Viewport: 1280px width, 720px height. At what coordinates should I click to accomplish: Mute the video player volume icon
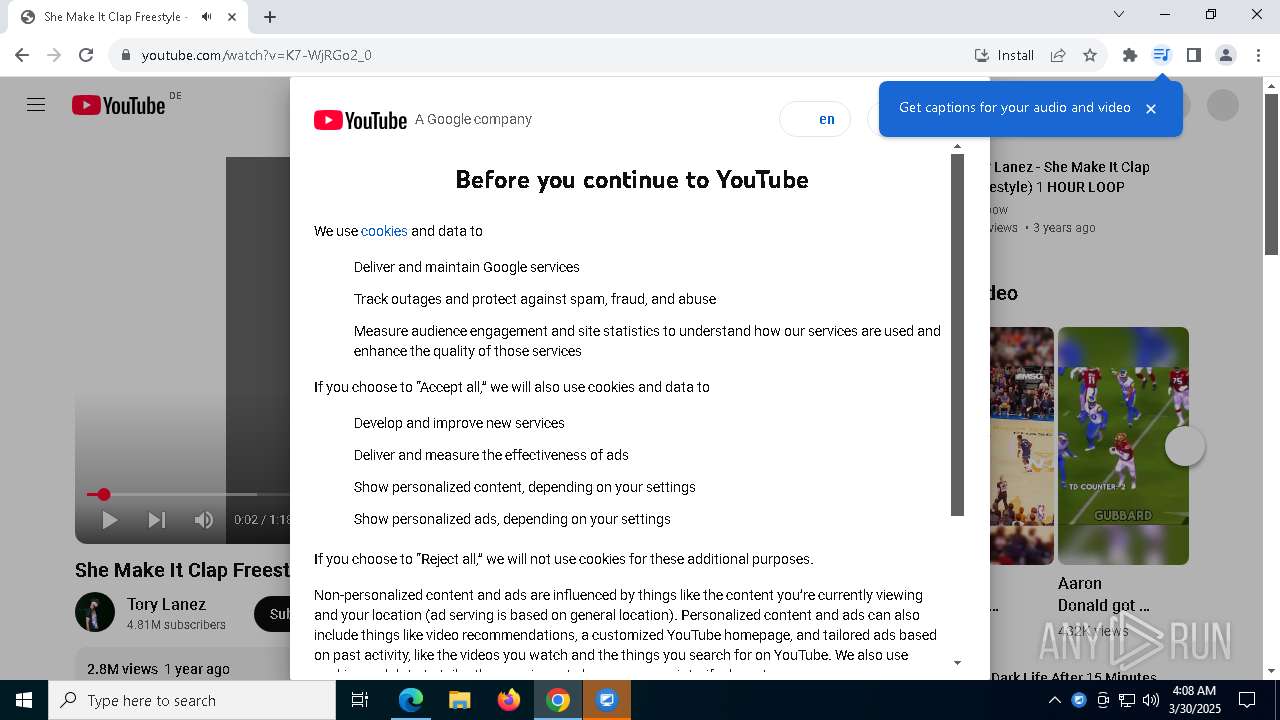click(204, 520)
